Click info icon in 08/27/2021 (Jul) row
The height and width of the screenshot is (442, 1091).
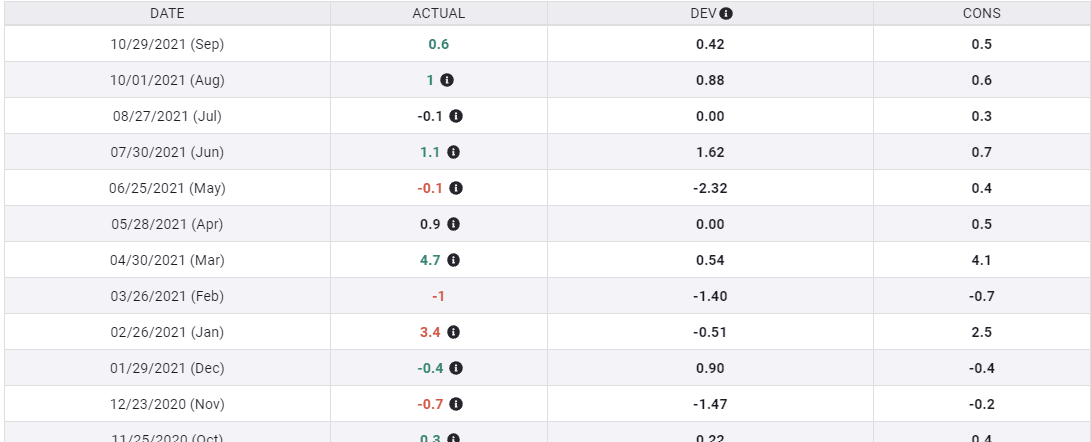click(456, 116)
